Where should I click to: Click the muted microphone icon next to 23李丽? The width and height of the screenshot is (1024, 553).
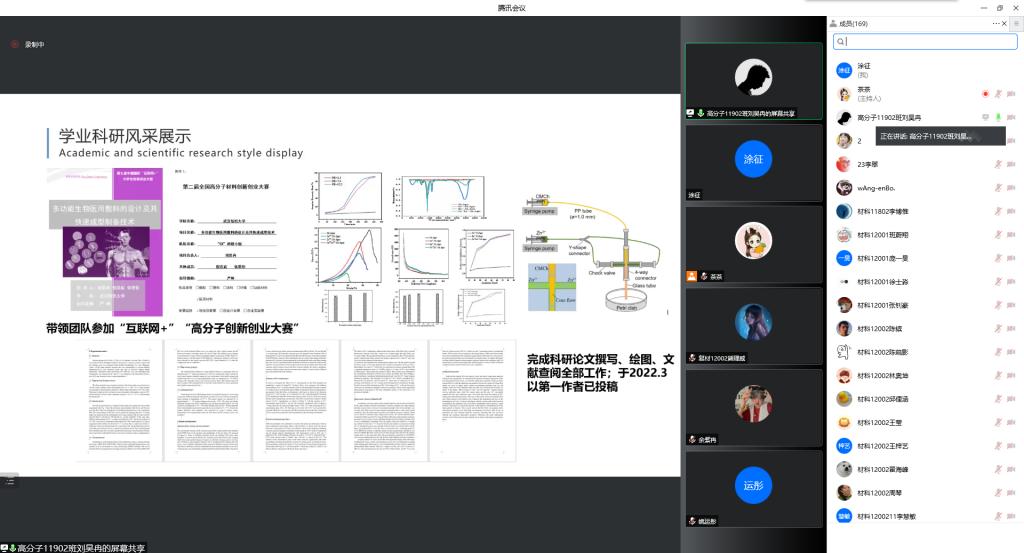997,164
